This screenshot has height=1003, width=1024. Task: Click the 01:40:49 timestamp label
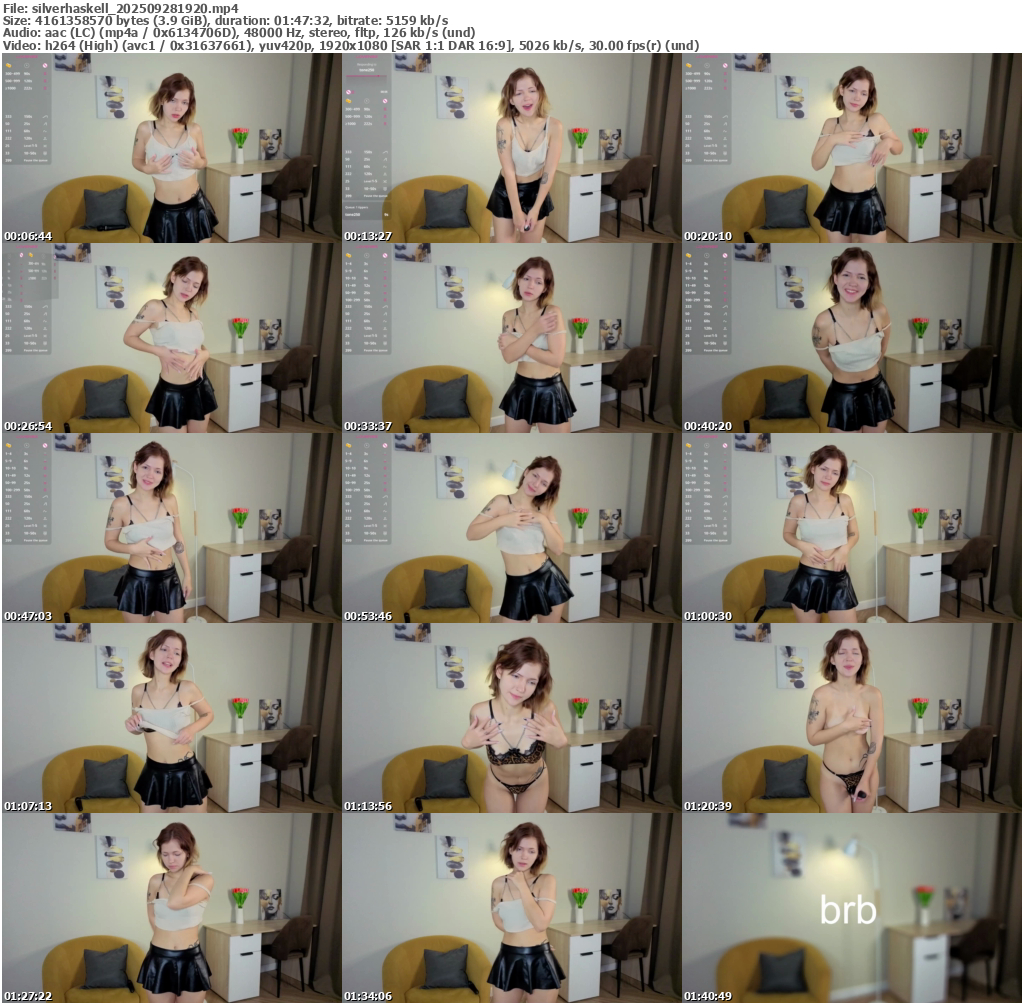coord(707,996)
